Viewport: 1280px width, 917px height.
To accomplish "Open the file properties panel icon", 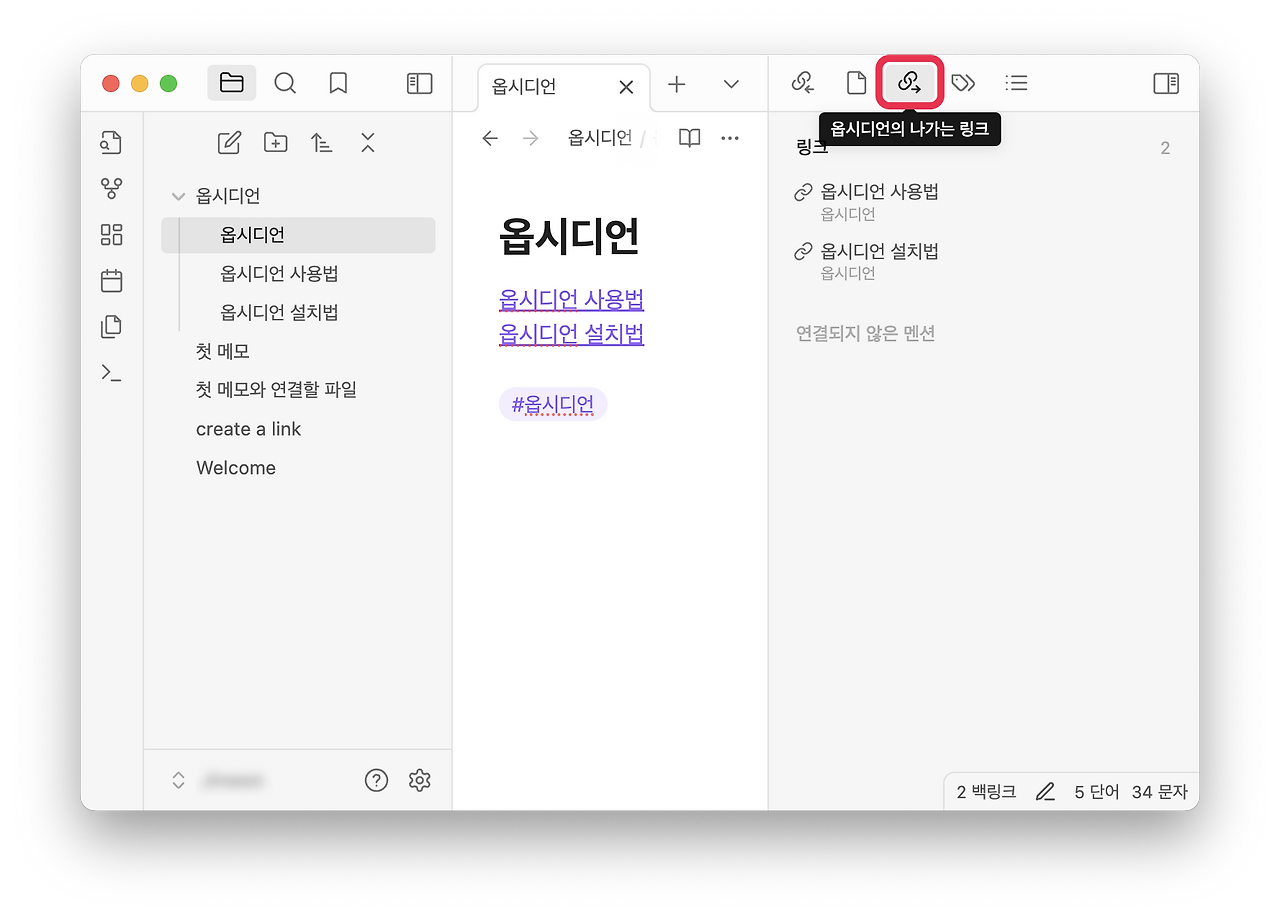I will pyautogui.click(x=856, y=83).
